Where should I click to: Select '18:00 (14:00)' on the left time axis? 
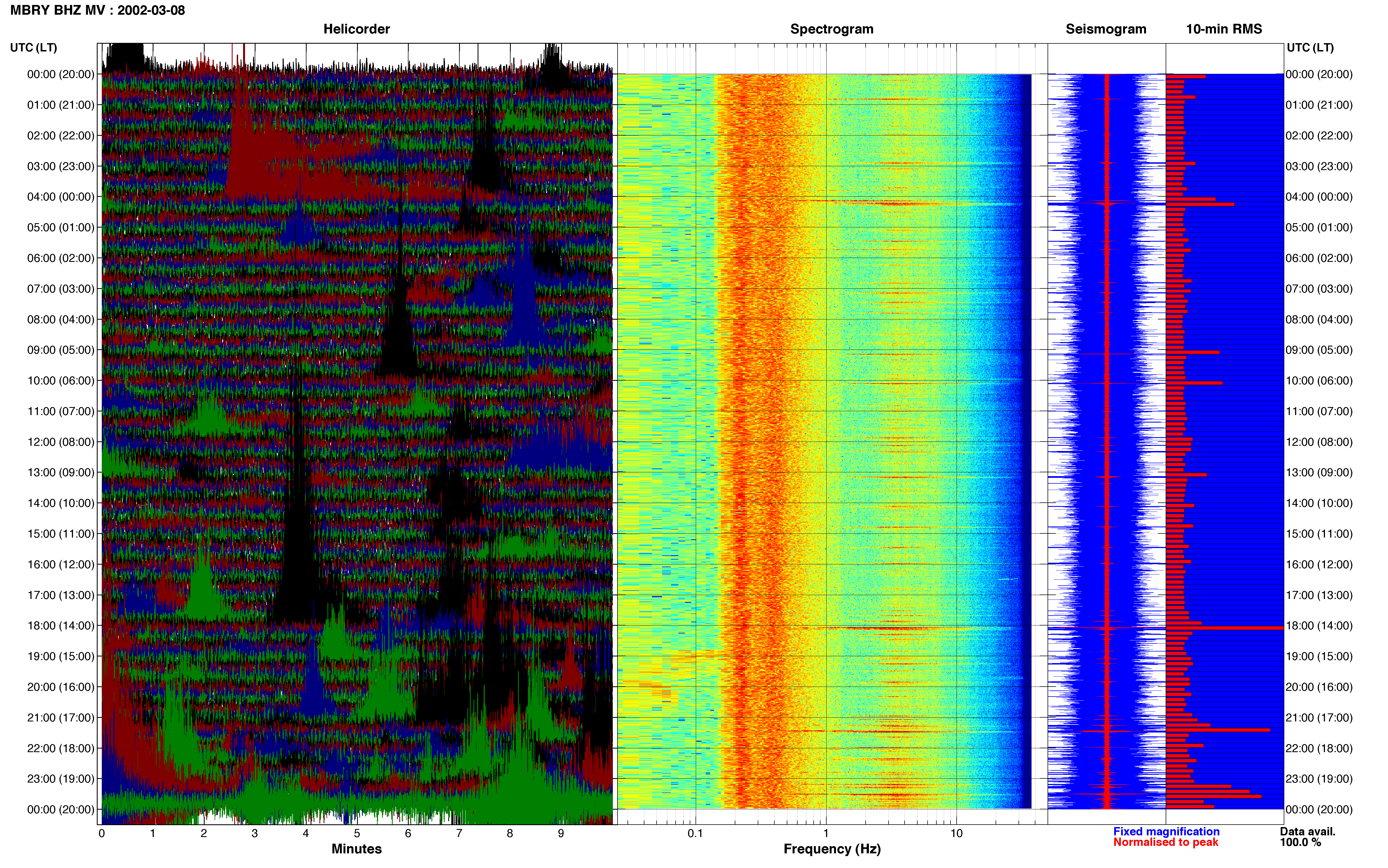(61, 626)
